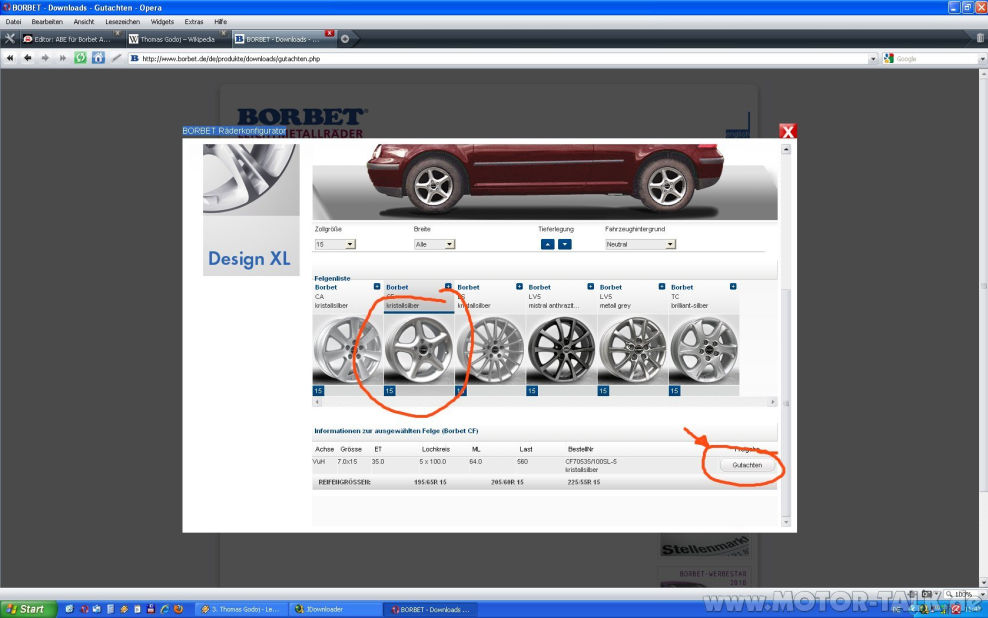Click '225/55R 15' tyre size text

point(584,482)
